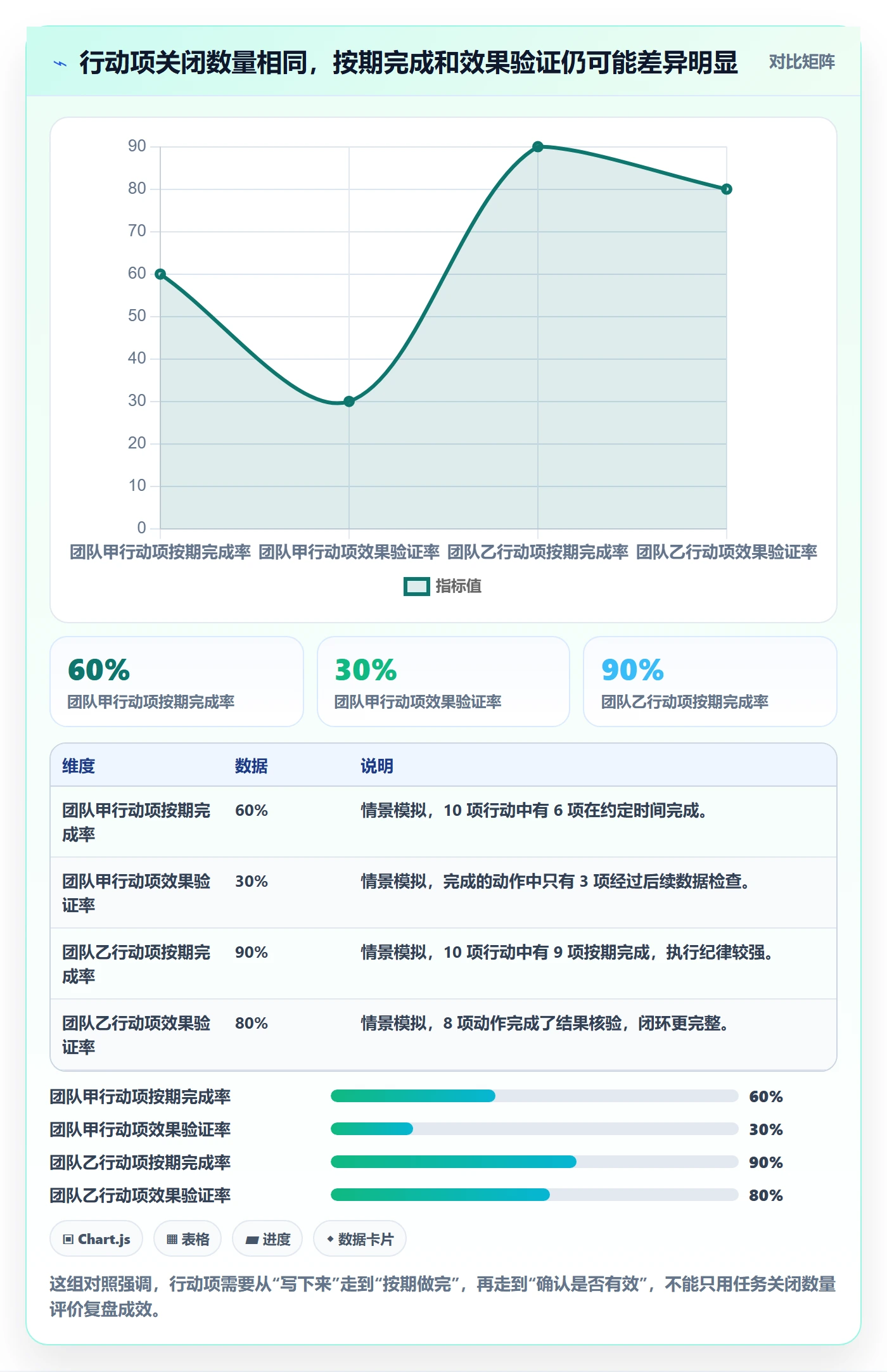
Task: Open the 30% data card
Action: click(x=443, y=682)
